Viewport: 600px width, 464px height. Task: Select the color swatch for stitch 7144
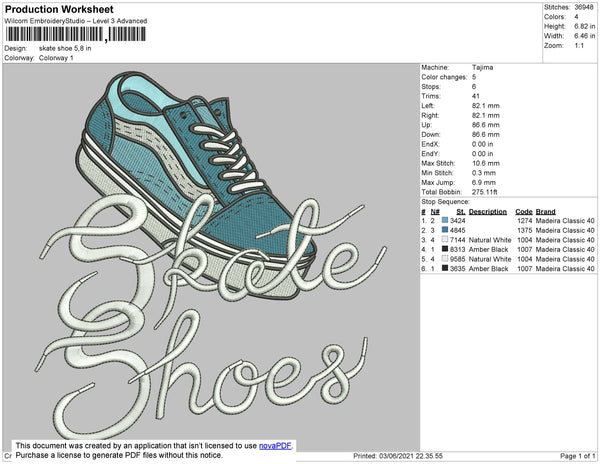pos(445,239)
